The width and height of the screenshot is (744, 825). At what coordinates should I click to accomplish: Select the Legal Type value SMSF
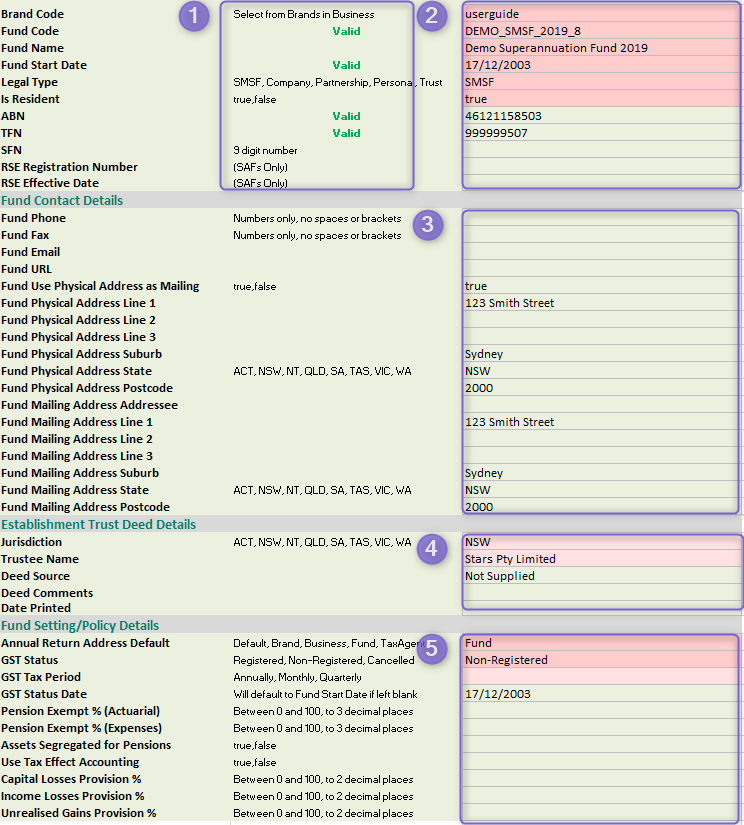601,82
